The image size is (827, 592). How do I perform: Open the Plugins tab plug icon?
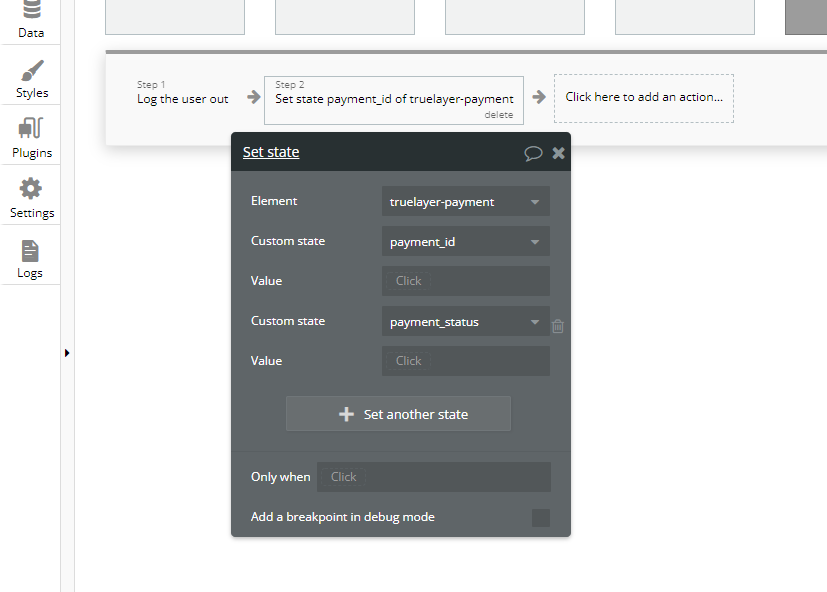tap(31, 128)
